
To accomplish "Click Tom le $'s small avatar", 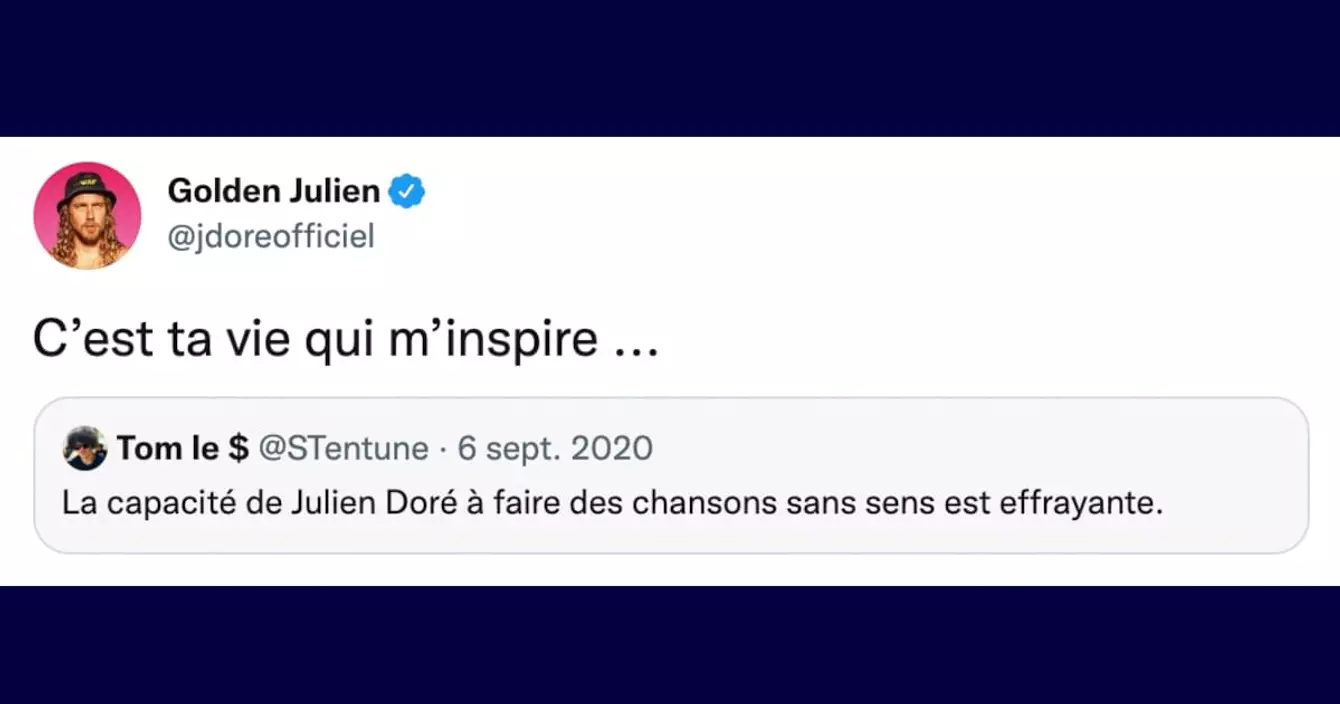I will pos(85,448).
